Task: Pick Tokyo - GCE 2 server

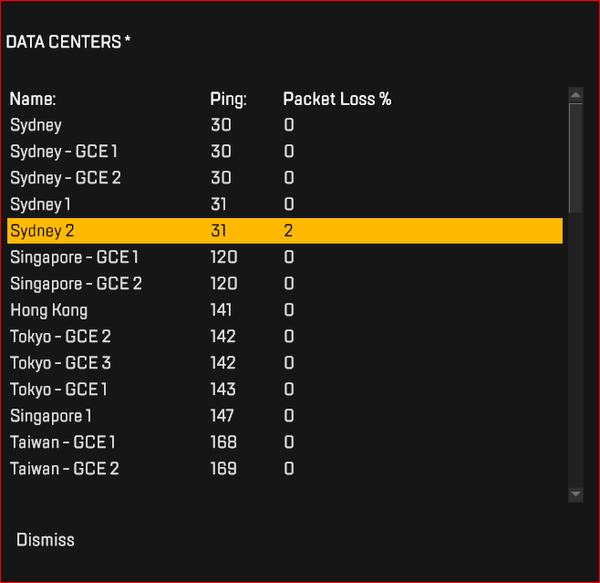Action: pos(60,336)
